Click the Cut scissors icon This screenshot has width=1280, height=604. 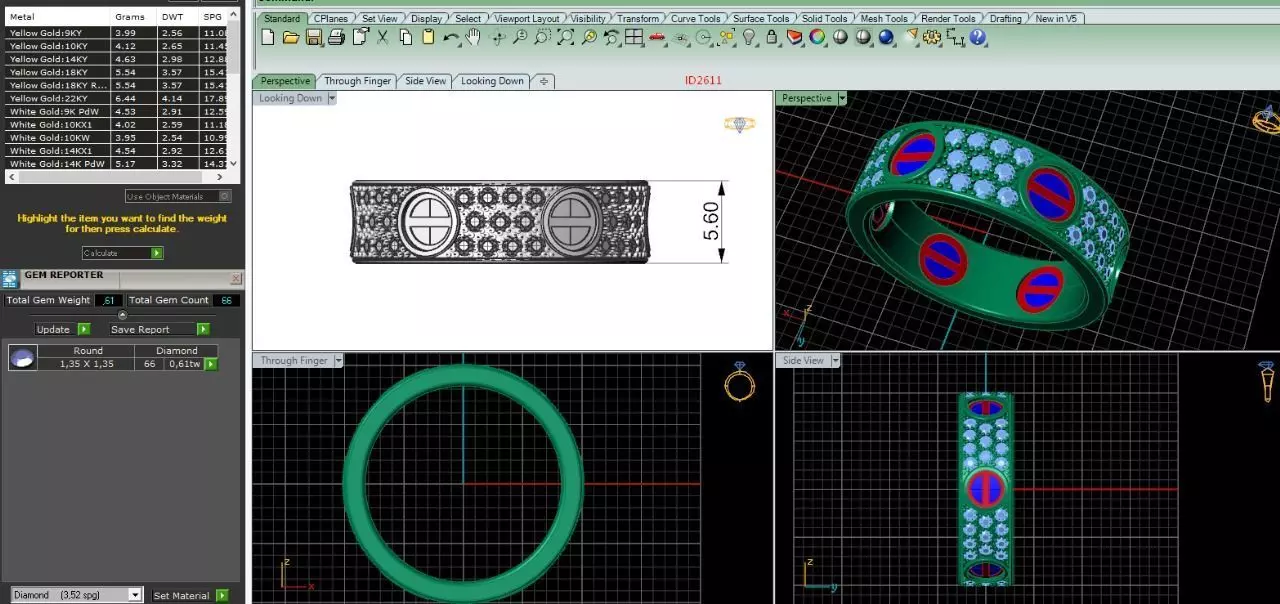382,37
